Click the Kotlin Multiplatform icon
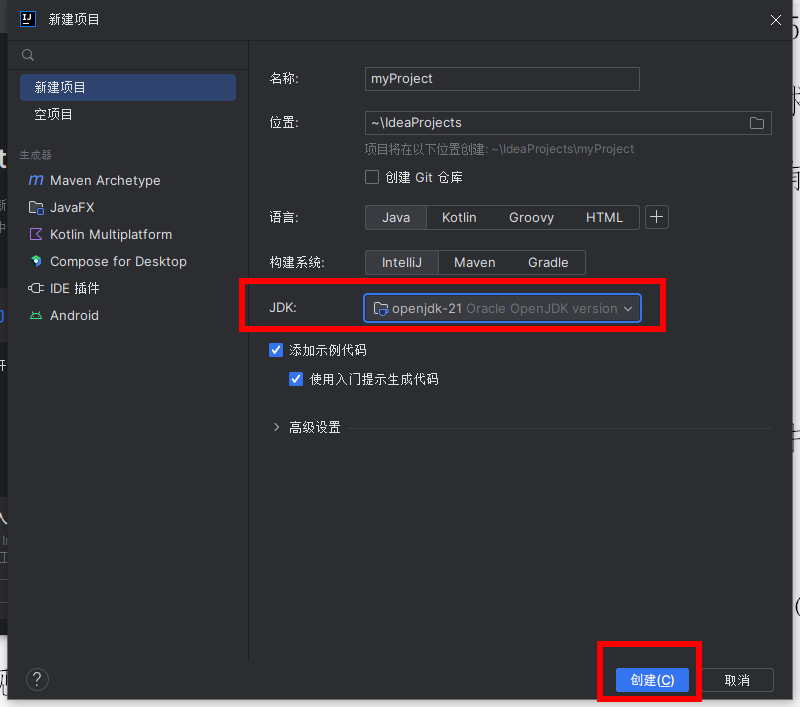800x707 pixels. tap(36, 235)
